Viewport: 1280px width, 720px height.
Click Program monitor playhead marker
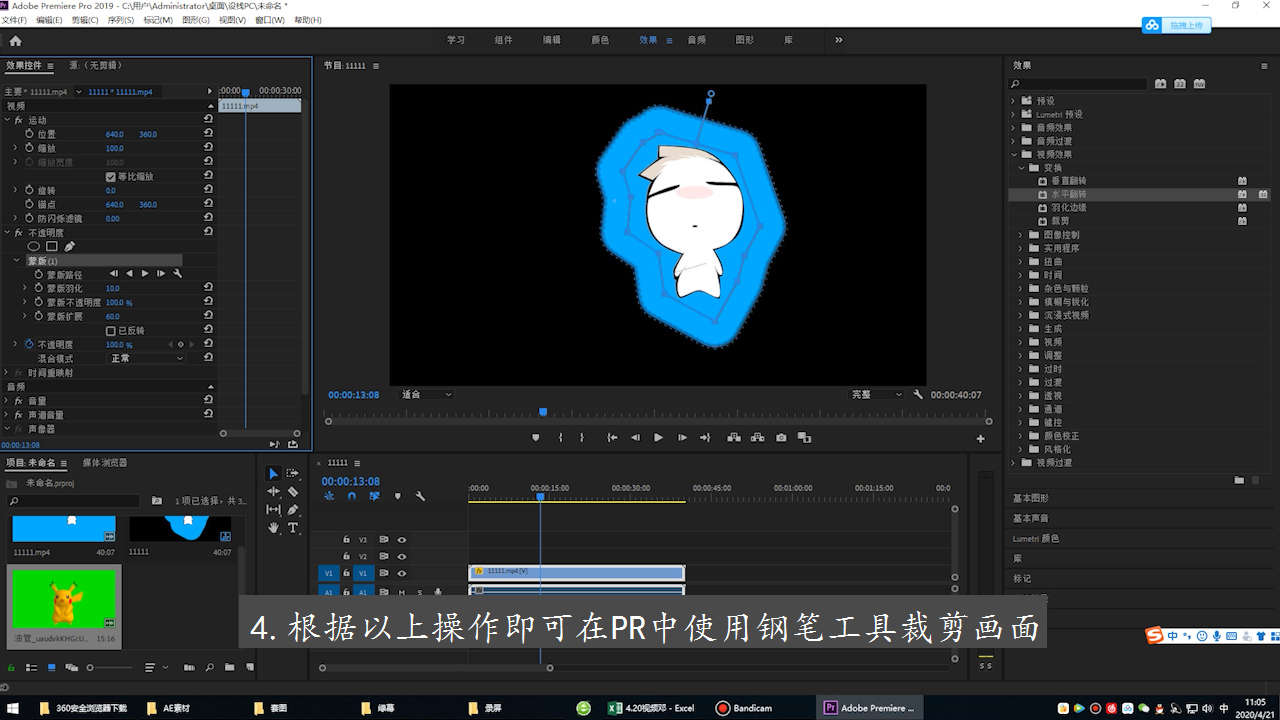[x=543, y=411]
